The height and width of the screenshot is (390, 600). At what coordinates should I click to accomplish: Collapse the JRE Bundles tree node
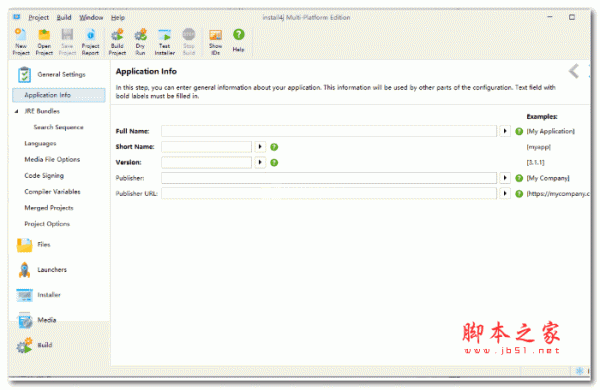tap(16, 111)
